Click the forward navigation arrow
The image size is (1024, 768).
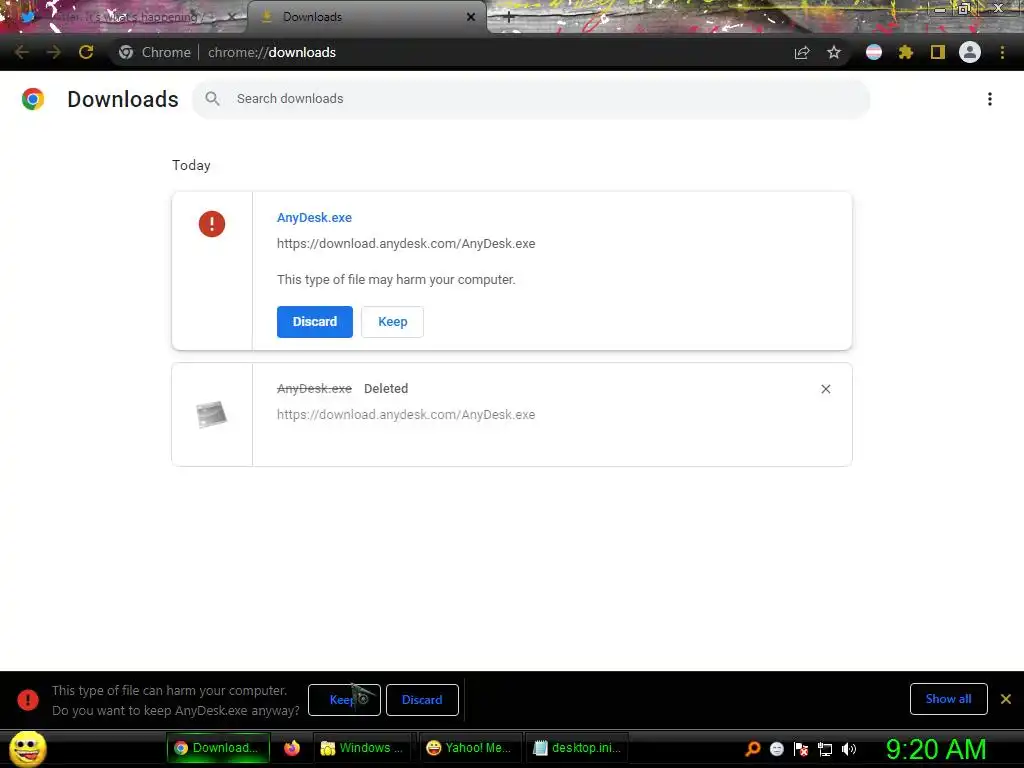tap(54, 52)
